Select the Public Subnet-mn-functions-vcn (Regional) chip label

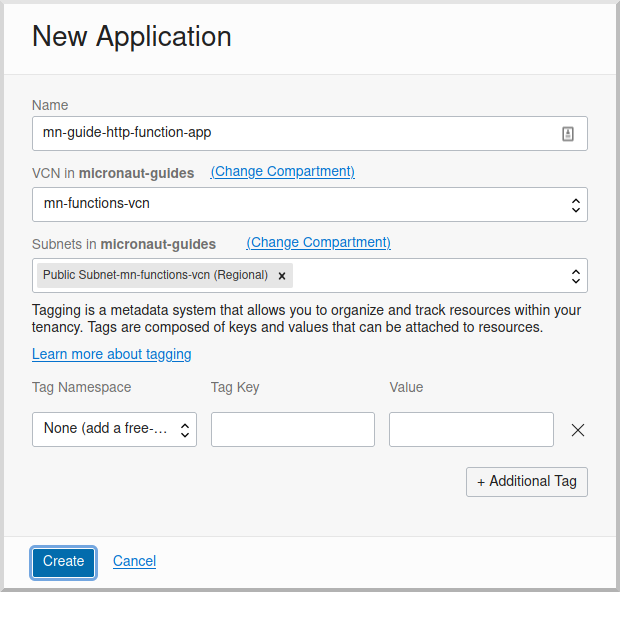(x=155, y=275)
